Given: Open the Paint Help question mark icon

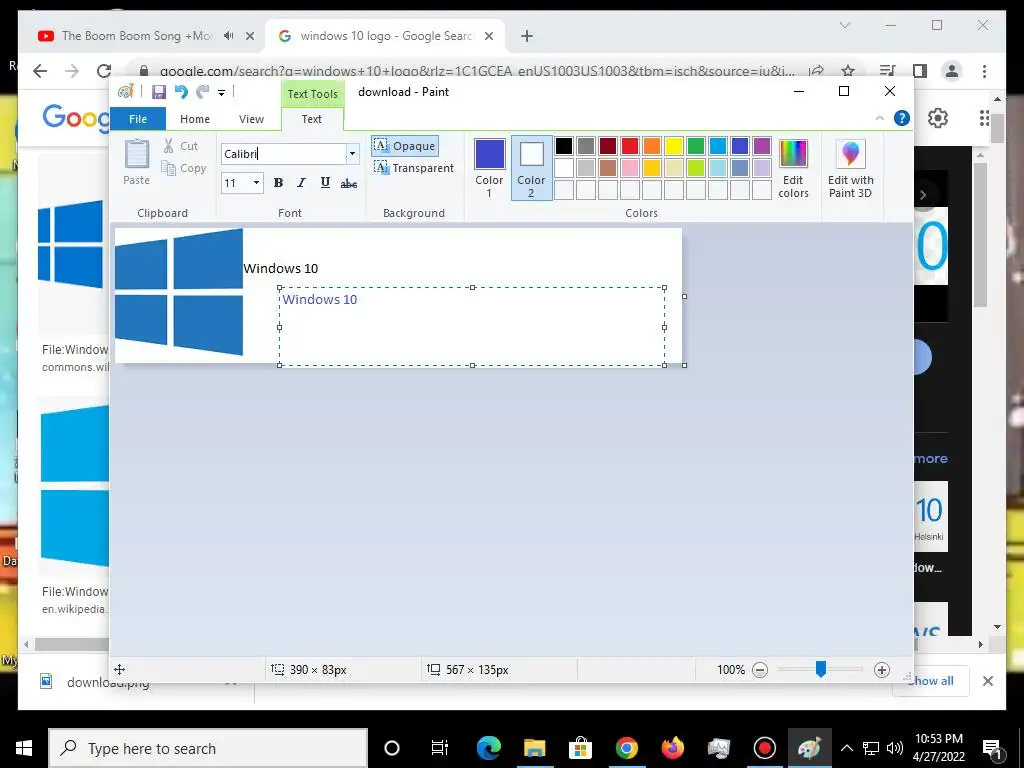Looking at the screenshot, I should click(x=902, y=118).
